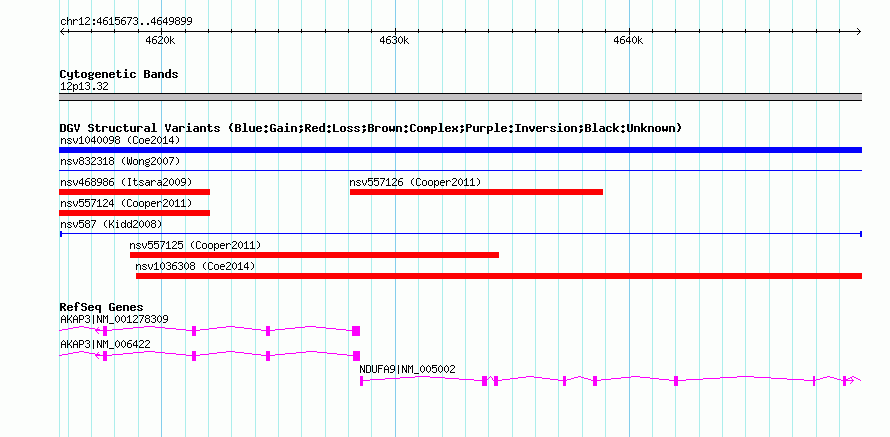Open the nsv557126 (Cooper2011) label
The height and width of the screenshot is (437, 890).
[415, 182]
